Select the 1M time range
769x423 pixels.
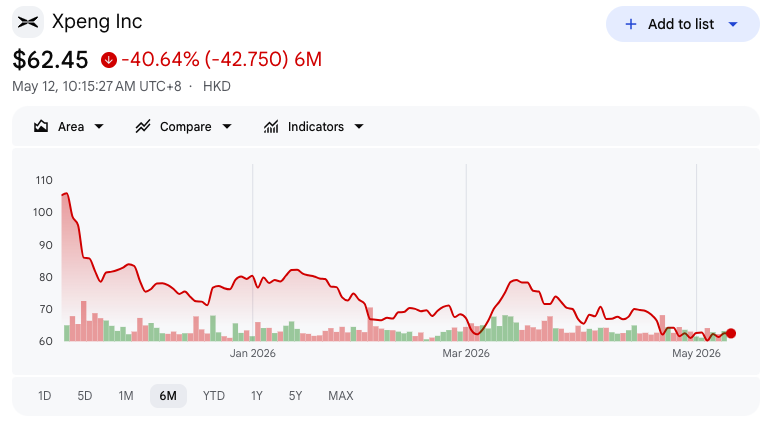126,396
